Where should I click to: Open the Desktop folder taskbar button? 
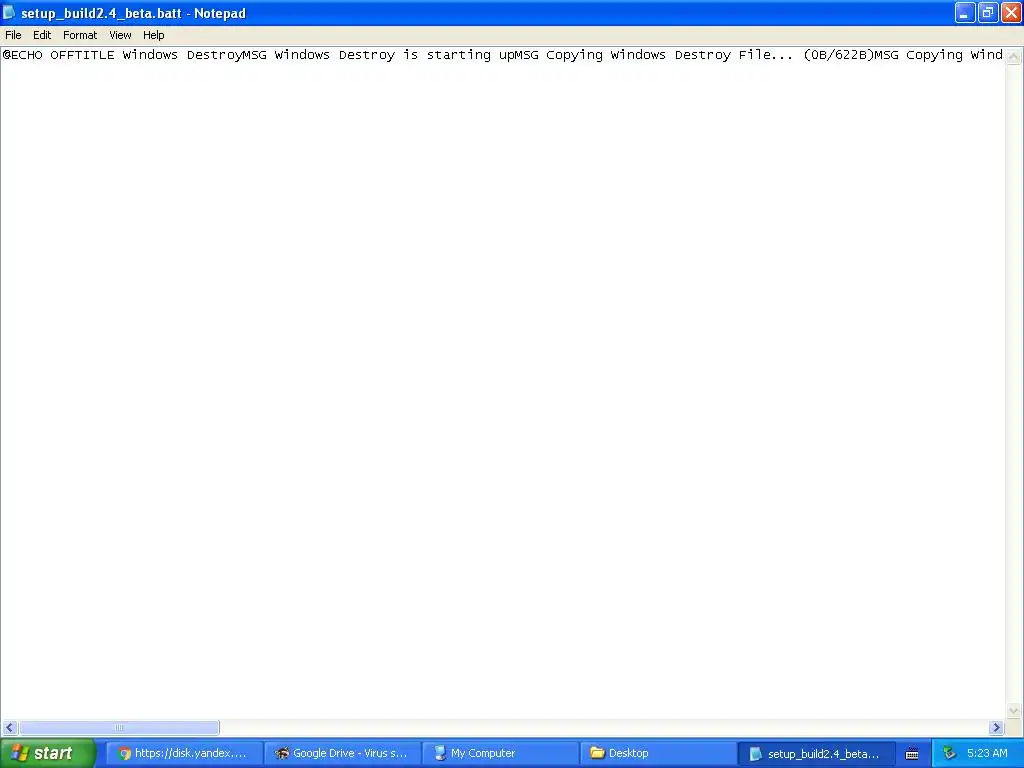(x=659, y=753)
